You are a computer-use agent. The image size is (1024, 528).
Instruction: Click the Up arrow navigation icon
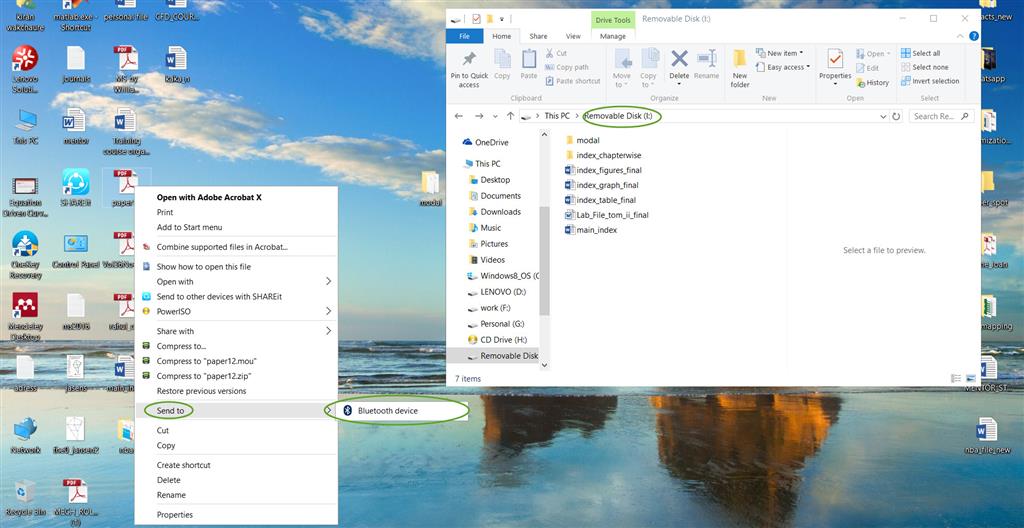click(x=510, y=116)
